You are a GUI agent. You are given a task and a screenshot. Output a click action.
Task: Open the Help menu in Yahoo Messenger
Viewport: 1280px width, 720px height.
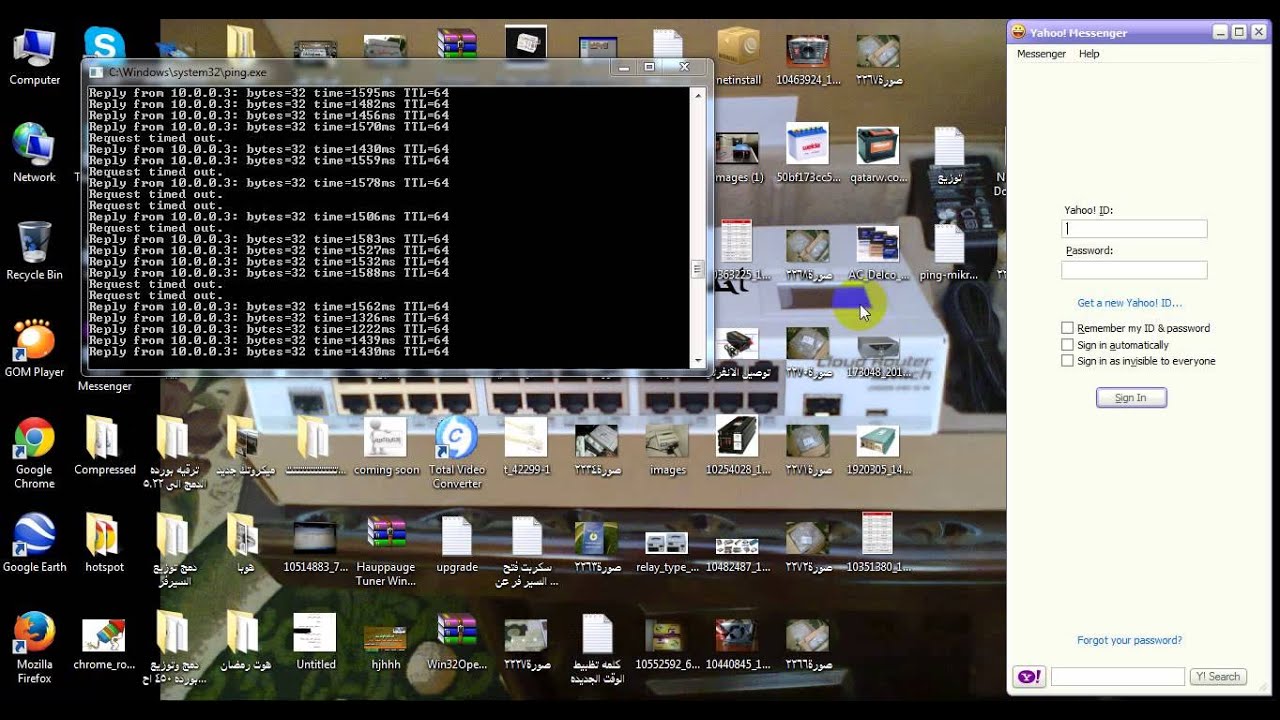1089,54
